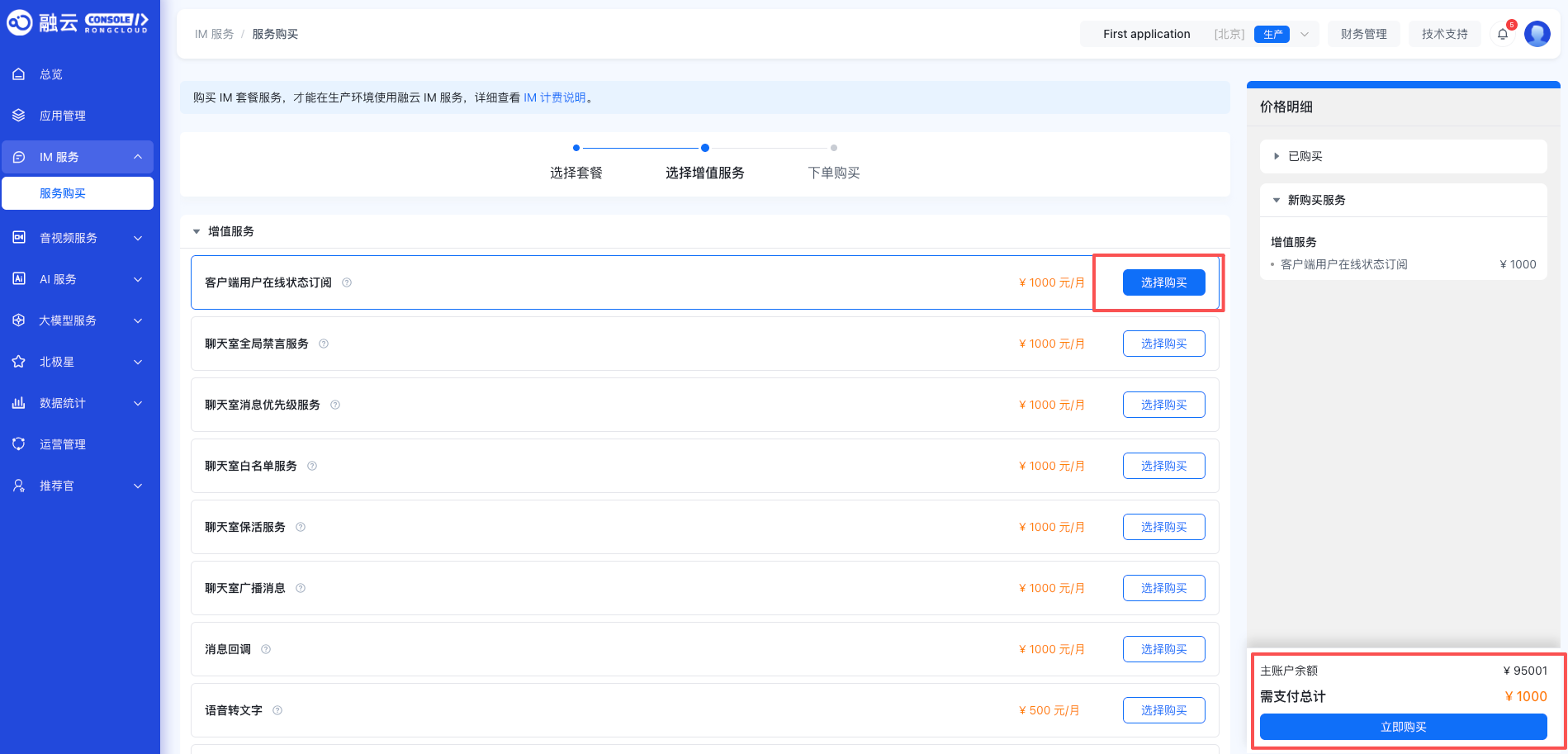Open the user avatar menu

tap(1537, 34)
